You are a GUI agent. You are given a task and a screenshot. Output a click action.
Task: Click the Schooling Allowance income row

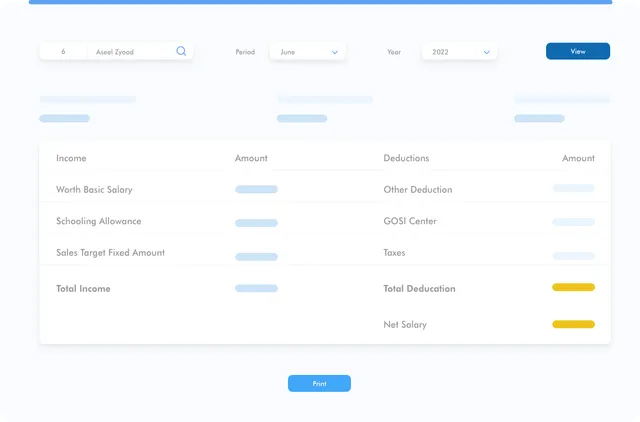[x=99, y=221]
